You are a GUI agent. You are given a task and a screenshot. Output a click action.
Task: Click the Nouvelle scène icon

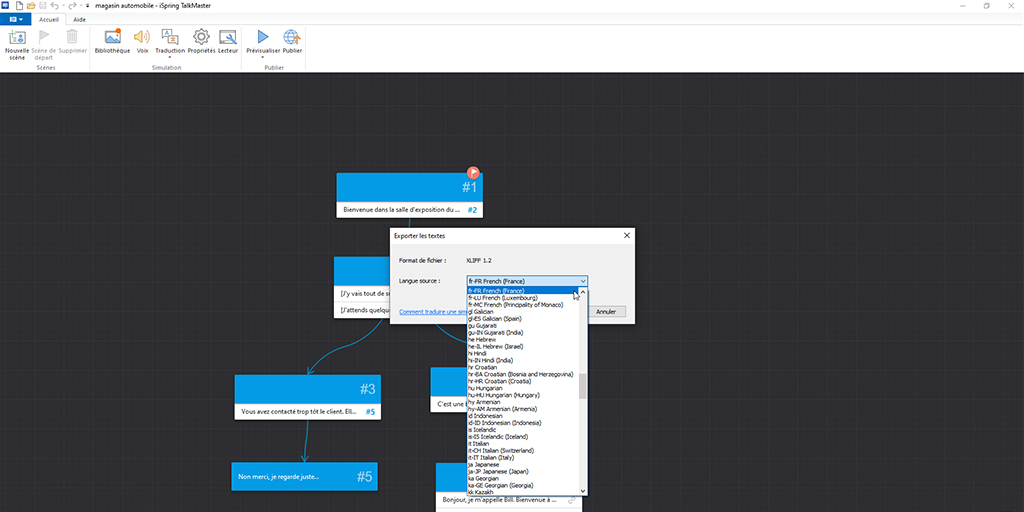pos(17,37)
